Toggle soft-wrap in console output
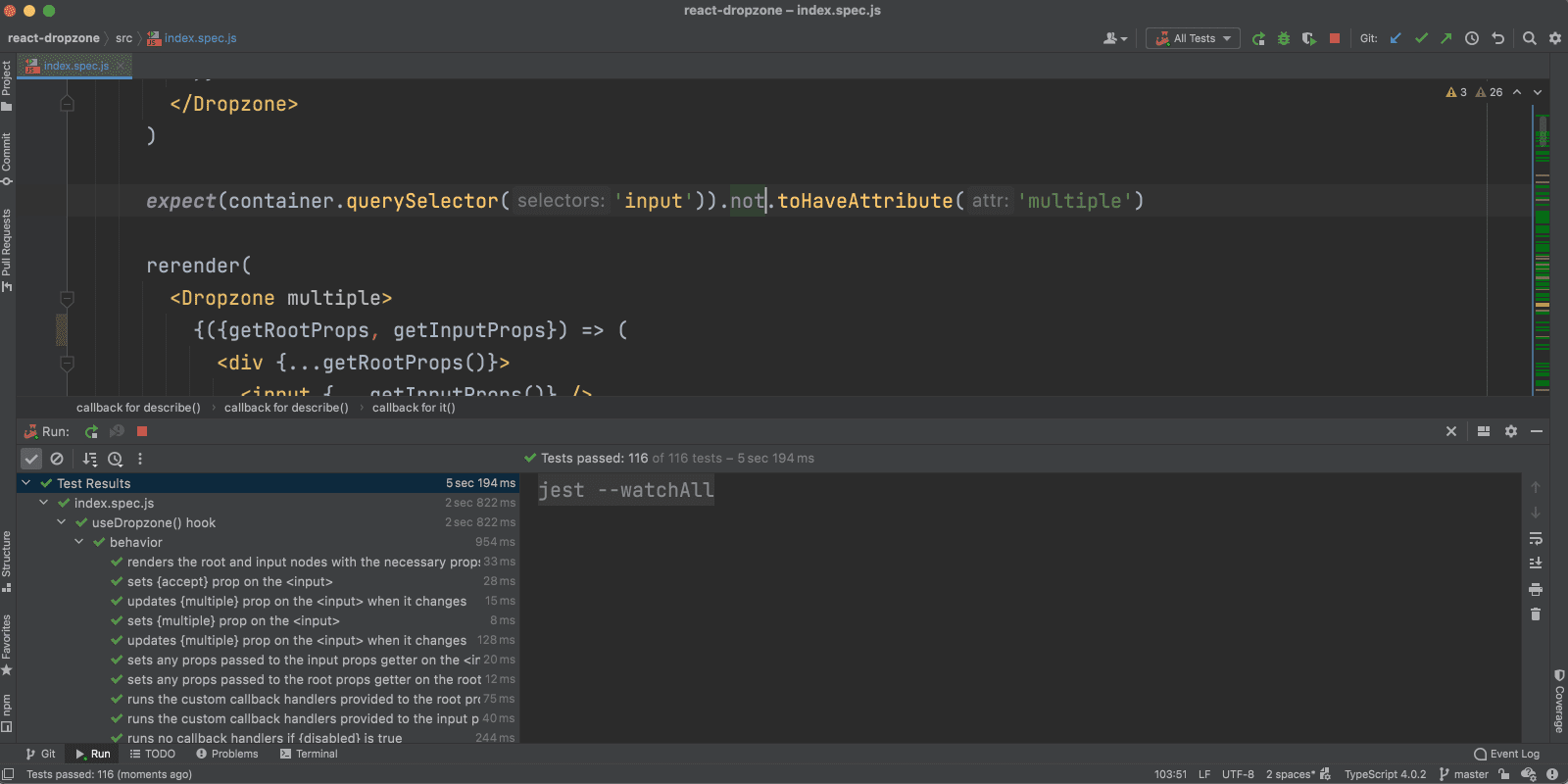Viewport: 1568px width, 784px height. tap(1536, 538)
